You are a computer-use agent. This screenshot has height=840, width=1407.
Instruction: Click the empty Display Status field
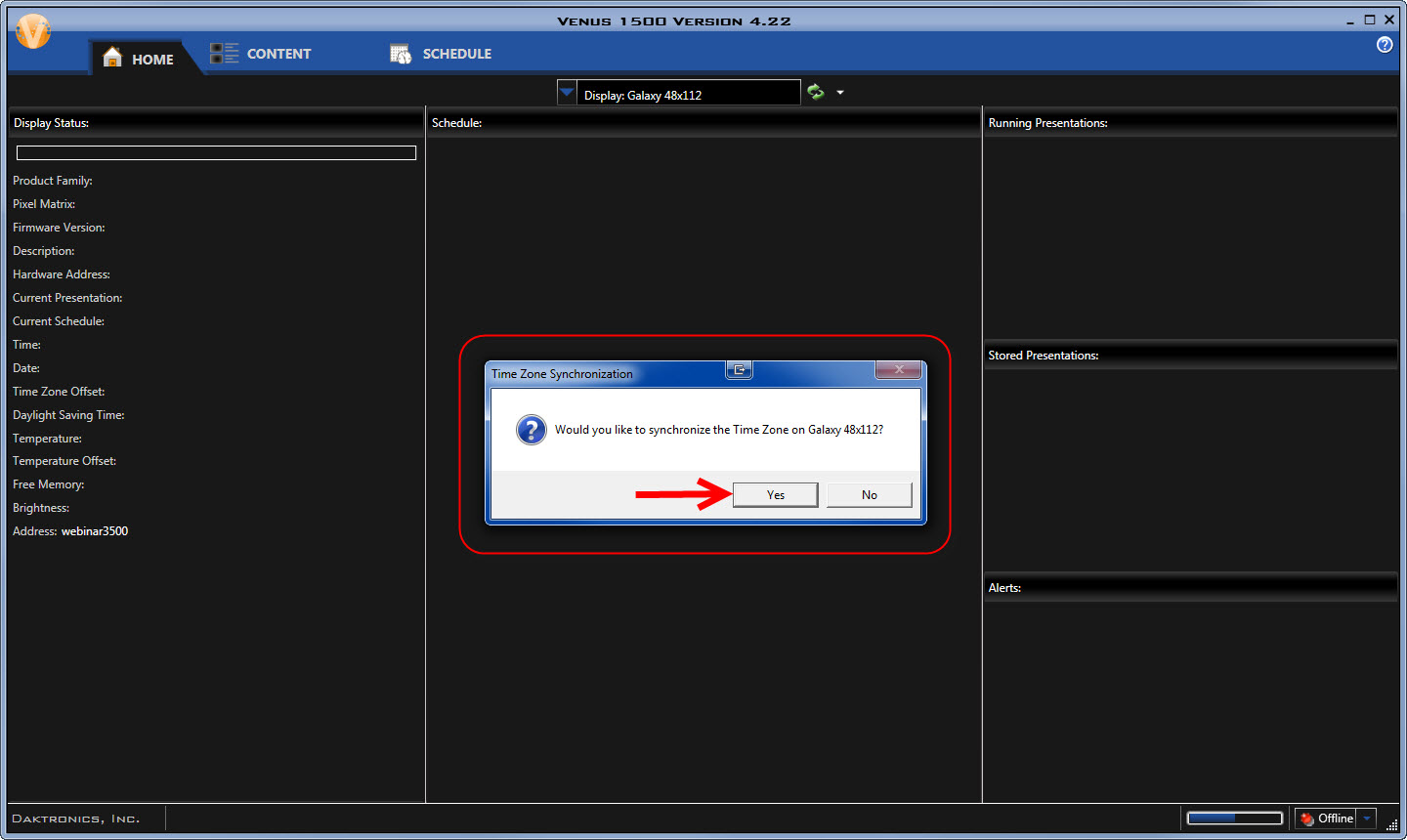tap(216, 152)
